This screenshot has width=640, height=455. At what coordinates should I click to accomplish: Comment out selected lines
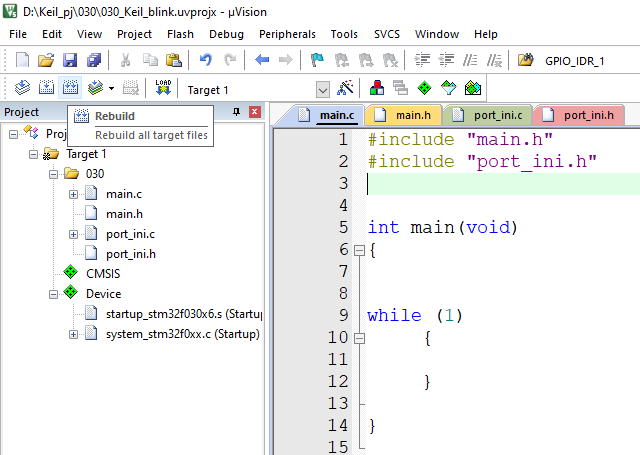click(470, 60)
